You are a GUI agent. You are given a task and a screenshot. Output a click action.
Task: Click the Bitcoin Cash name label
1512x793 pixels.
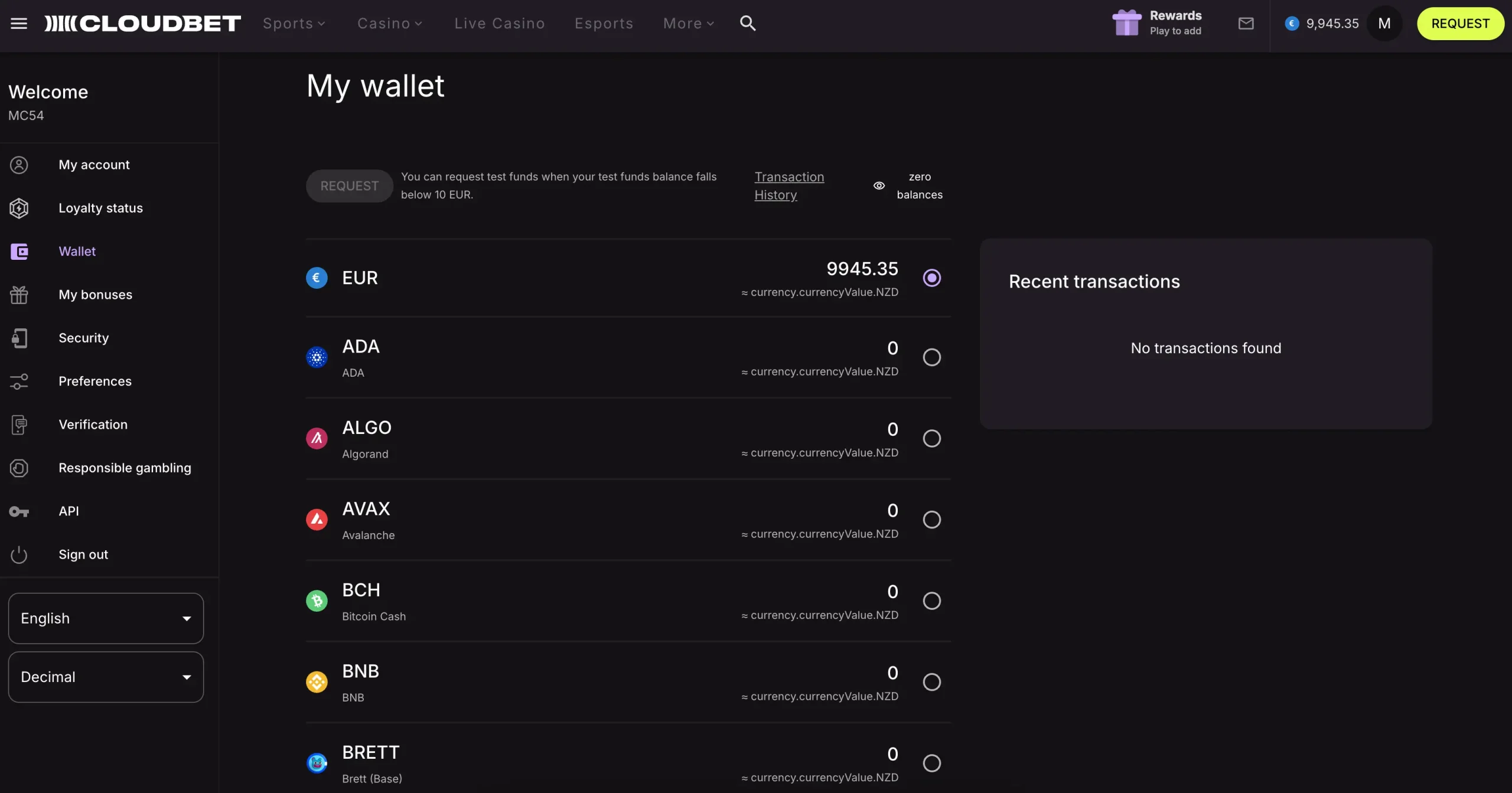374,616
